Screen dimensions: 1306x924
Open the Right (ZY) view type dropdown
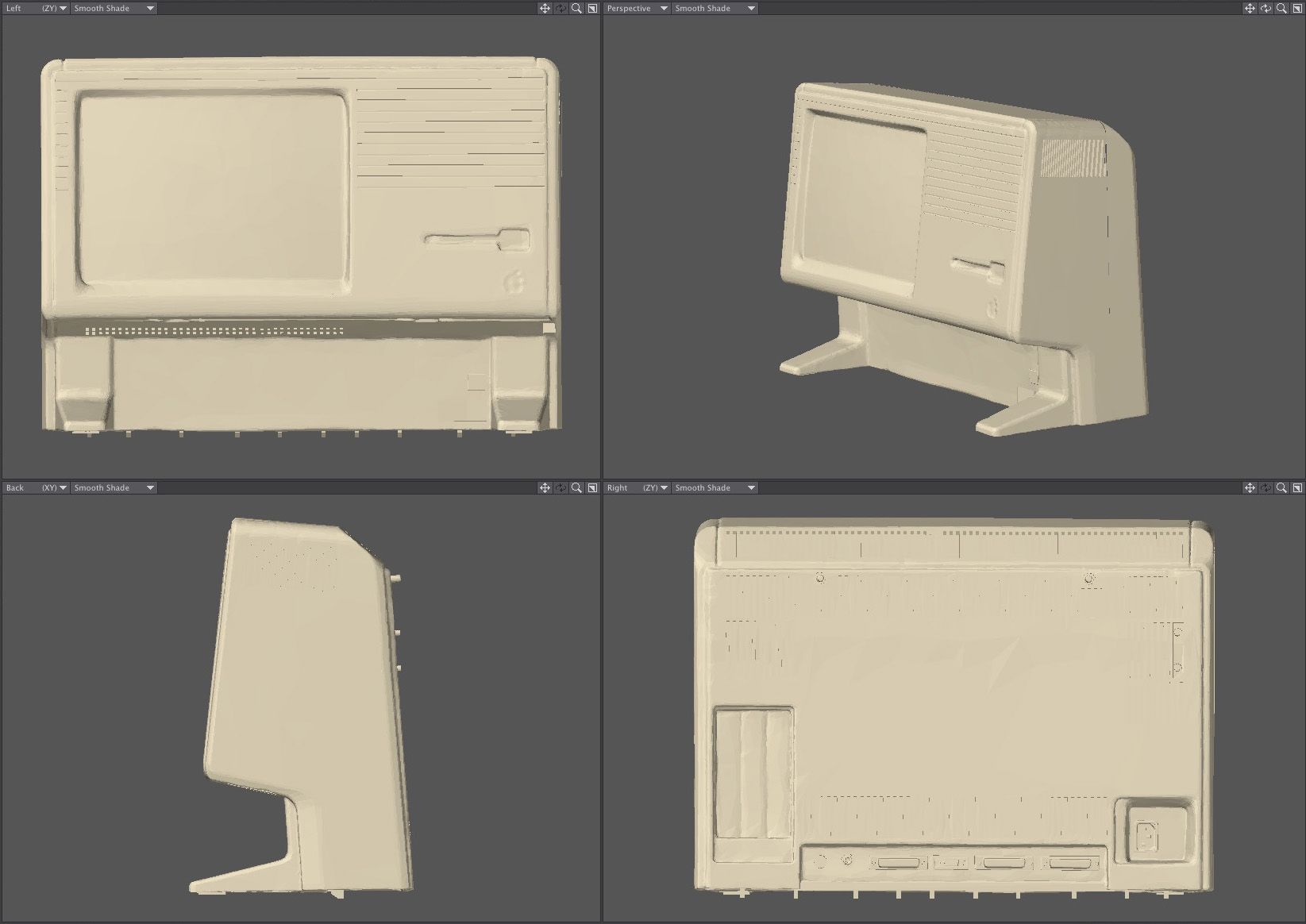coord(637,487)
